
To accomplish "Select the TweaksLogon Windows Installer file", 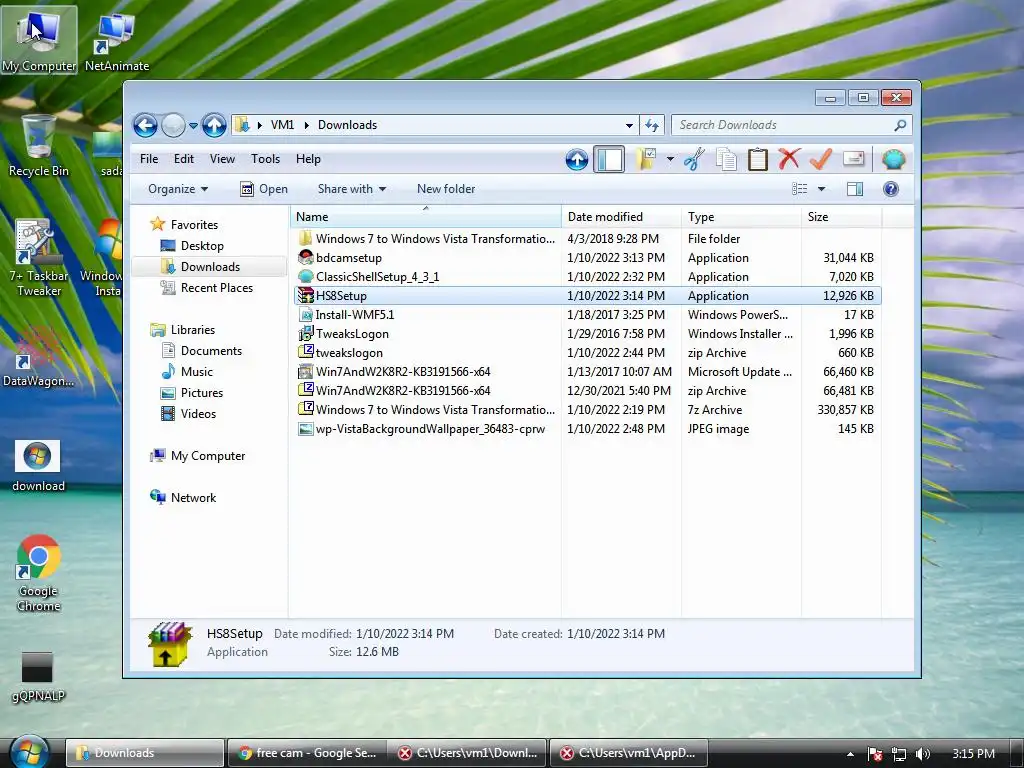I will (x=587, y=334).
